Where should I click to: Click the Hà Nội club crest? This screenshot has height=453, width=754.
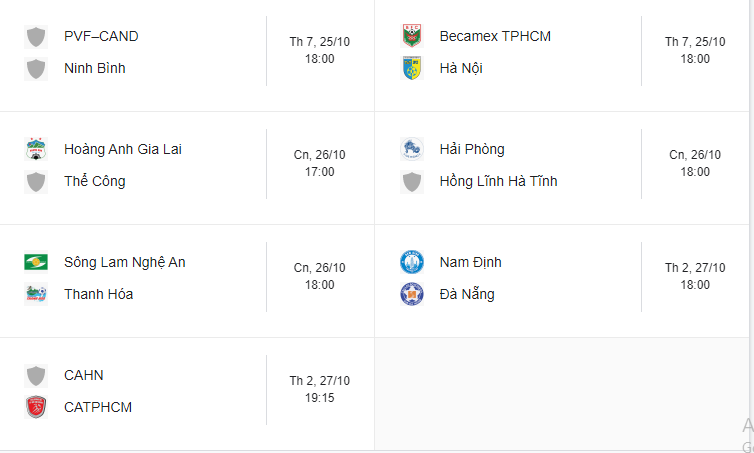point(412,69)
